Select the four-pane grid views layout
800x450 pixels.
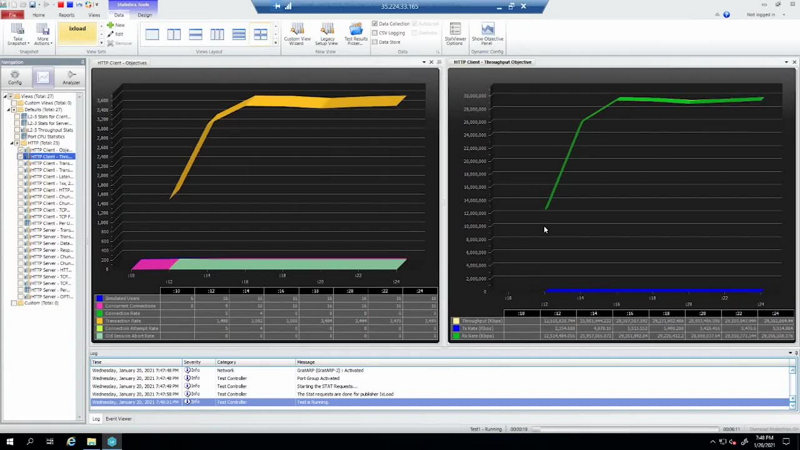[x=260, y=34]
